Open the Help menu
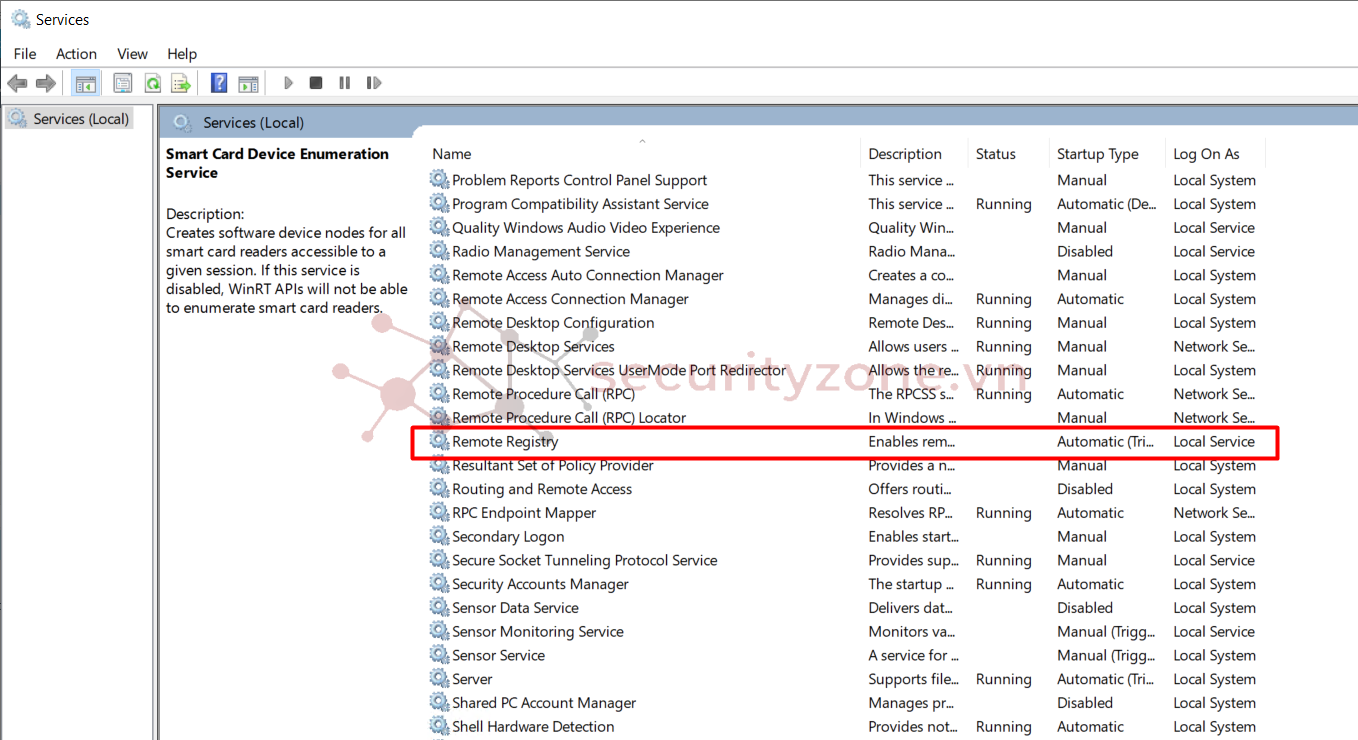The image size is (1358, 740). click(182, 54)
